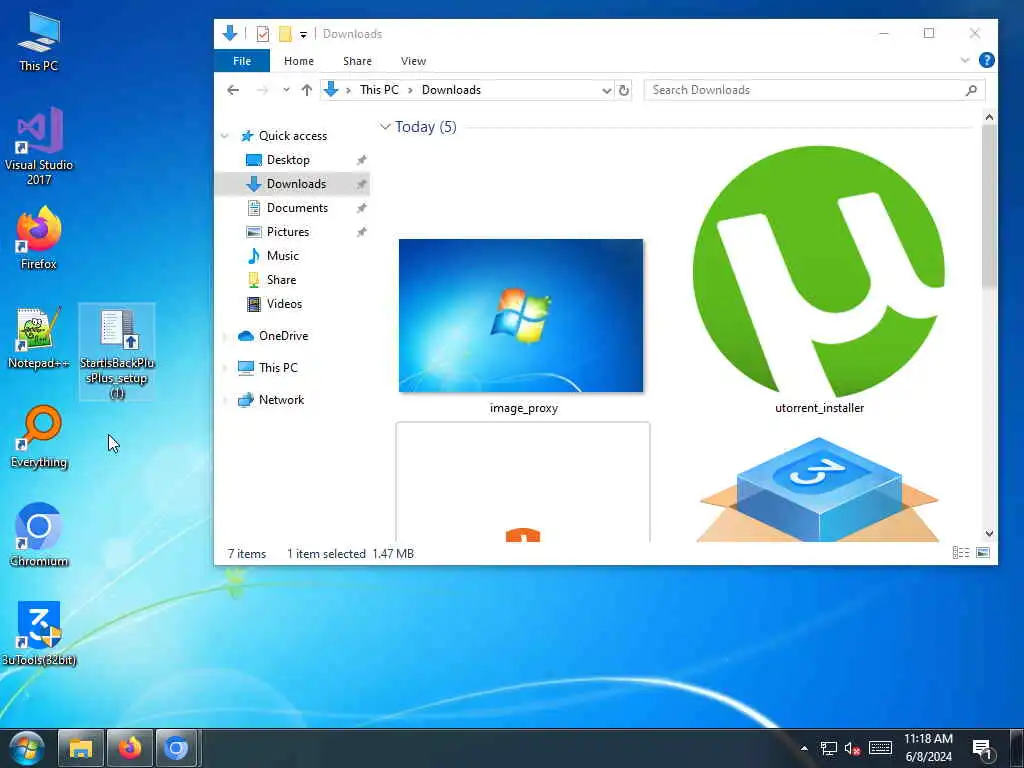
Task: Select Documents in navigation pane
Action: click(297, 208)
